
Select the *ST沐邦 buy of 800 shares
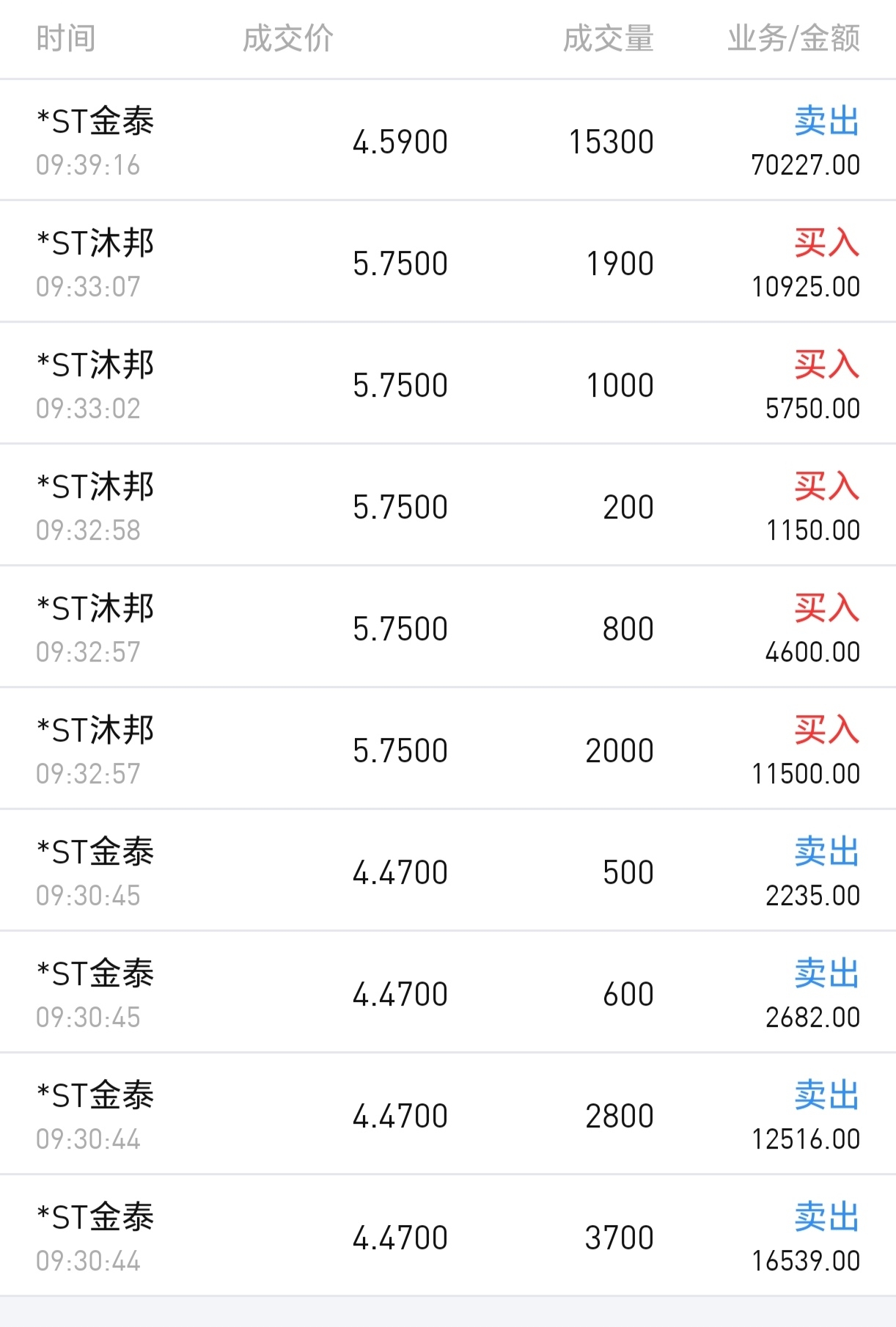[x=448, y=627]
